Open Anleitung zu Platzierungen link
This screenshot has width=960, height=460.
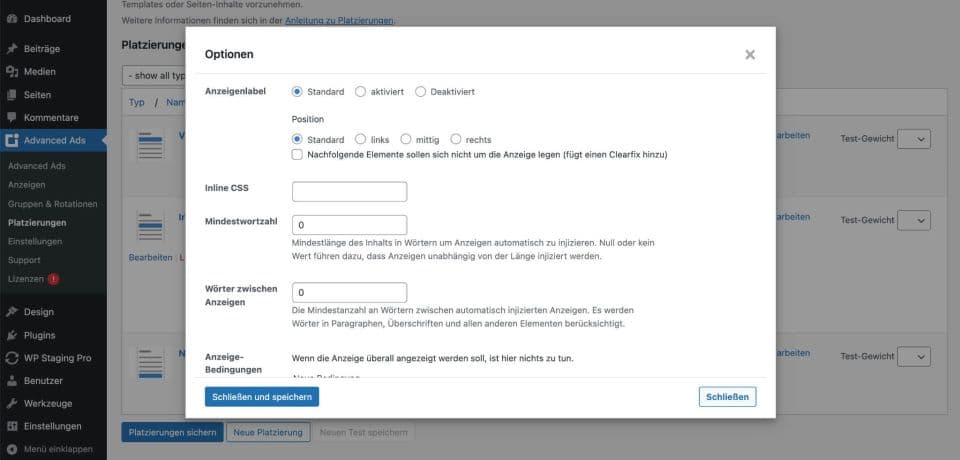[x=339, y=20]
